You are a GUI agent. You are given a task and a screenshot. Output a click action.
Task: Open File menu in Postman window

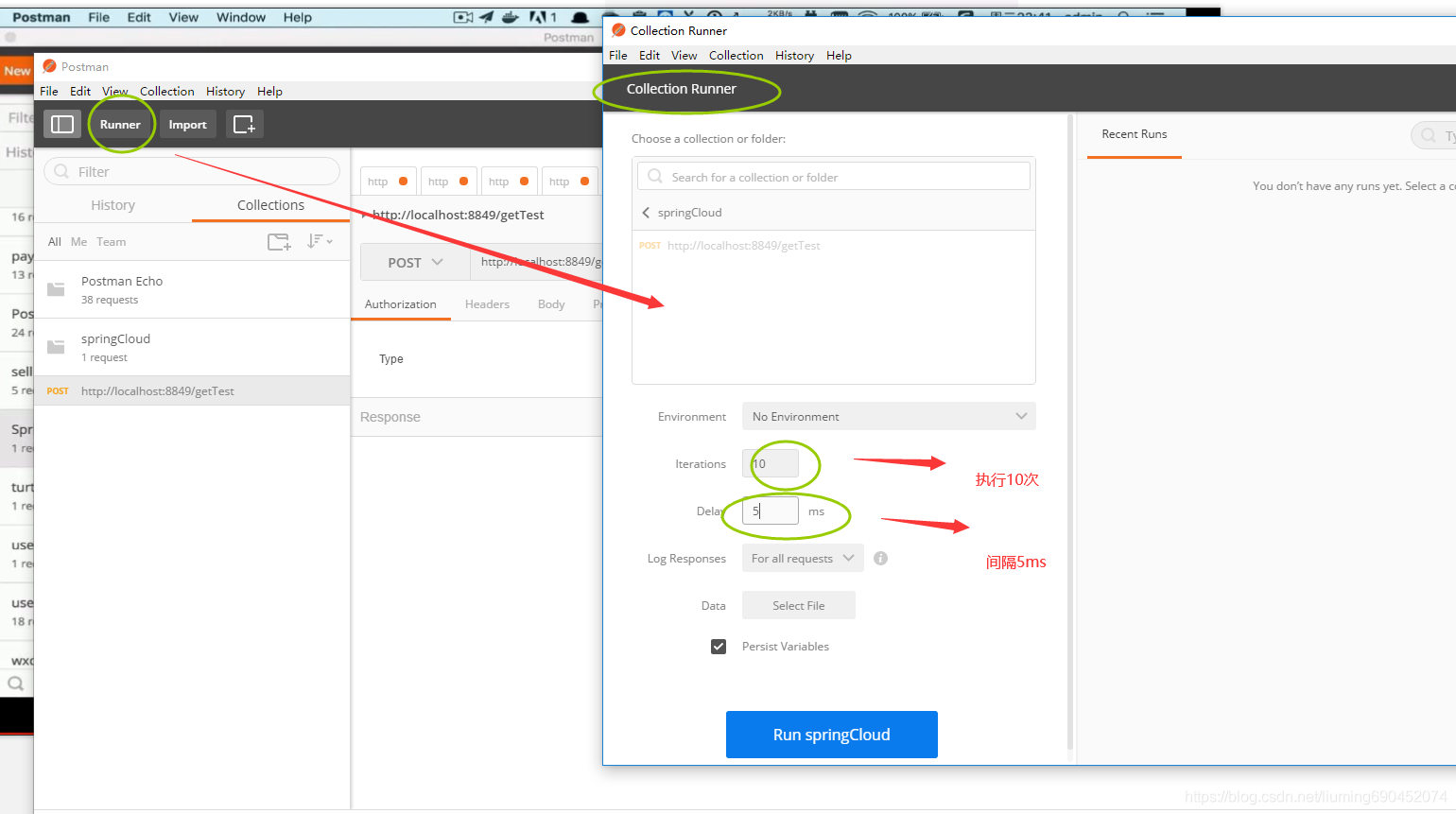49,91
